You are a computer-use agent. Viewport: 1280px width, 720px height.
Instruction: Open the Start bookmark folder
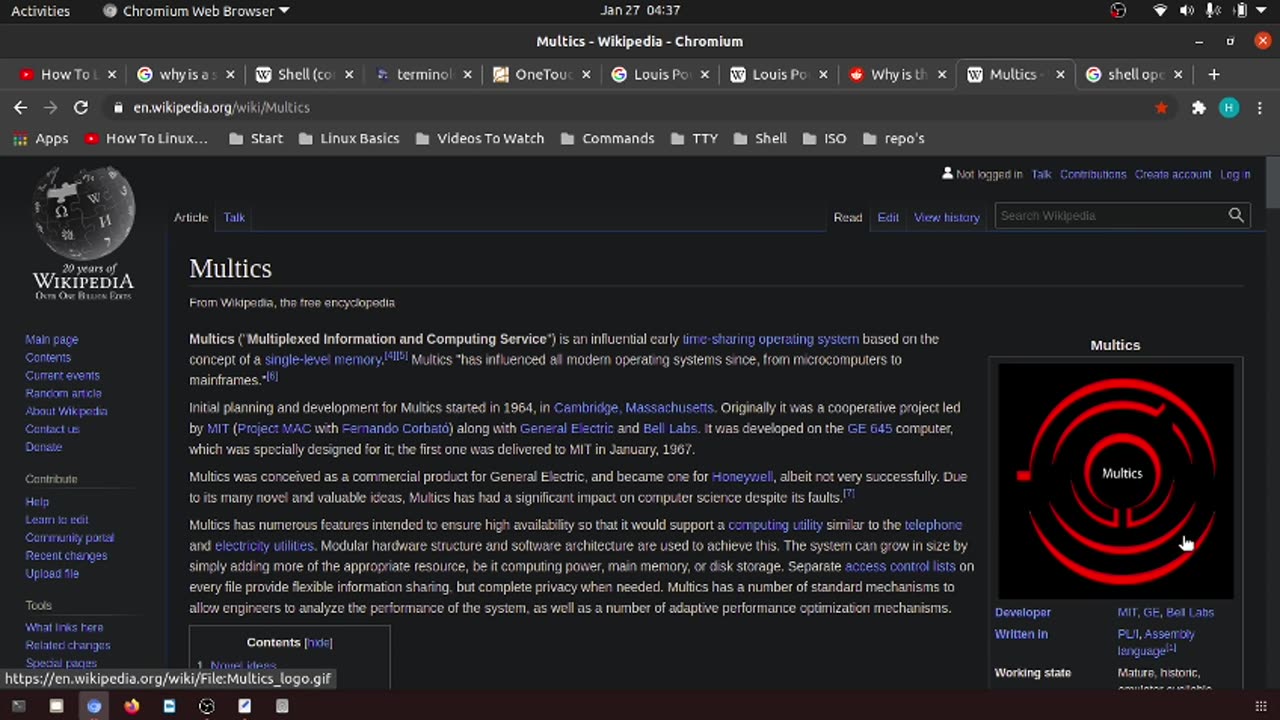[256, 138]
